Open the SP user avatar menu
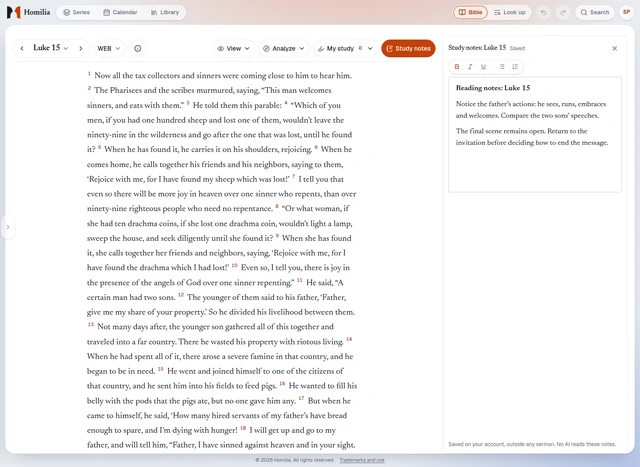Viewport: 640px width, 467px height. pyautogui.click(x=627, y=12)
